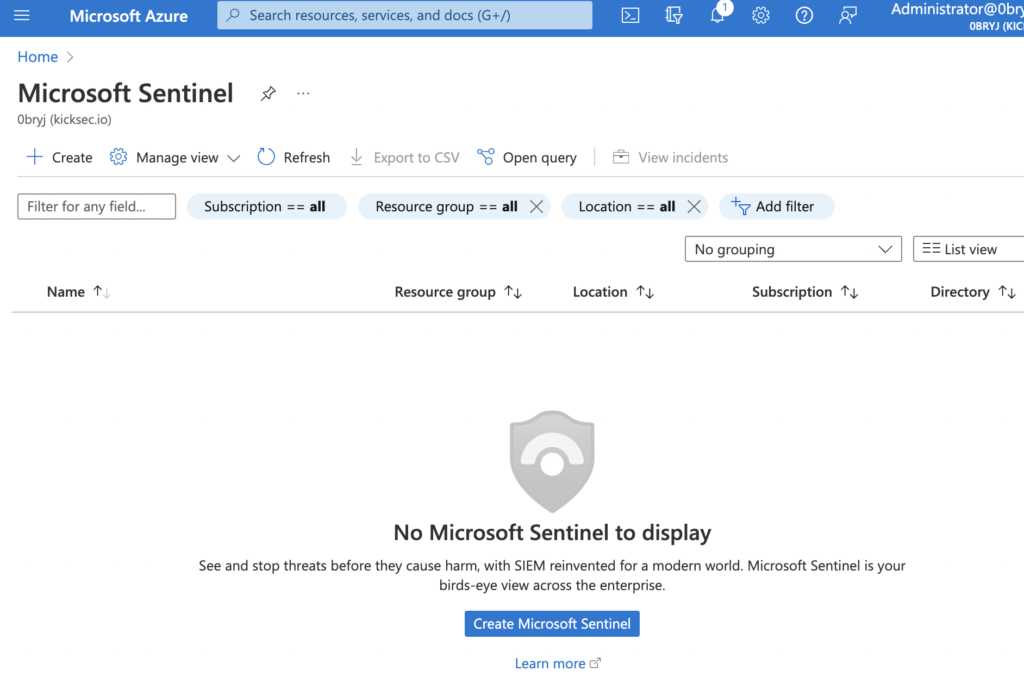Sort by the Directory column
1024x677 pixels.
click(972, 292)
